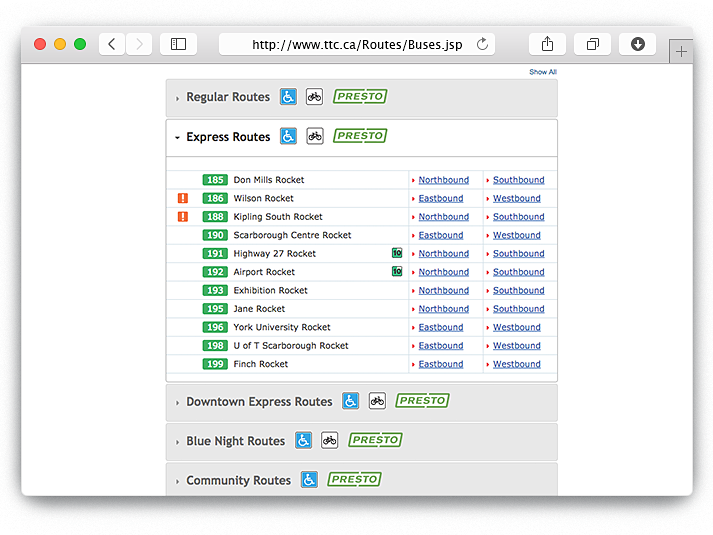Click the Show All link
713x535 pixels.
(543, 72)
